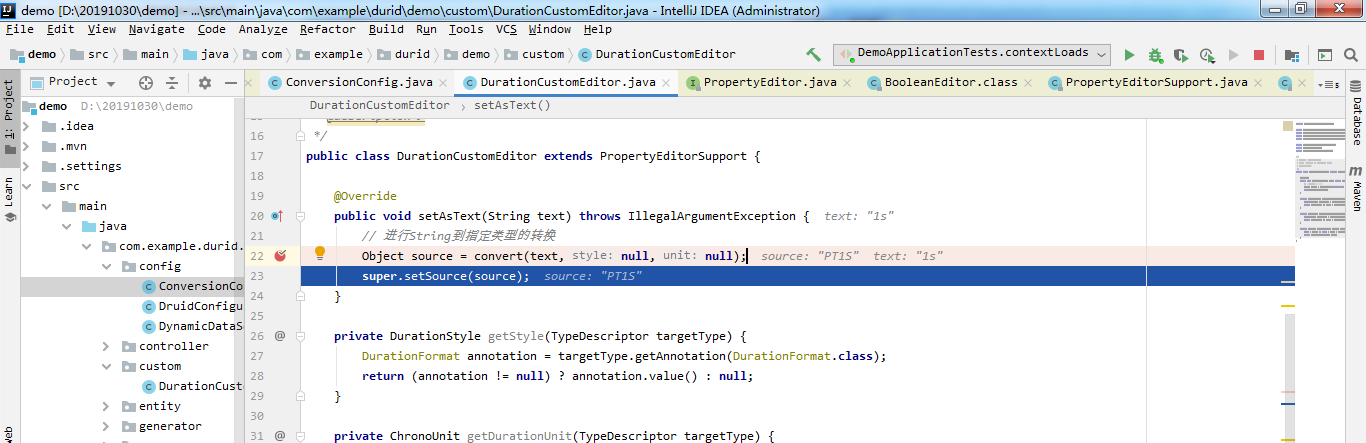Click setAsText() in editor breadcrumb

point(512,105)
